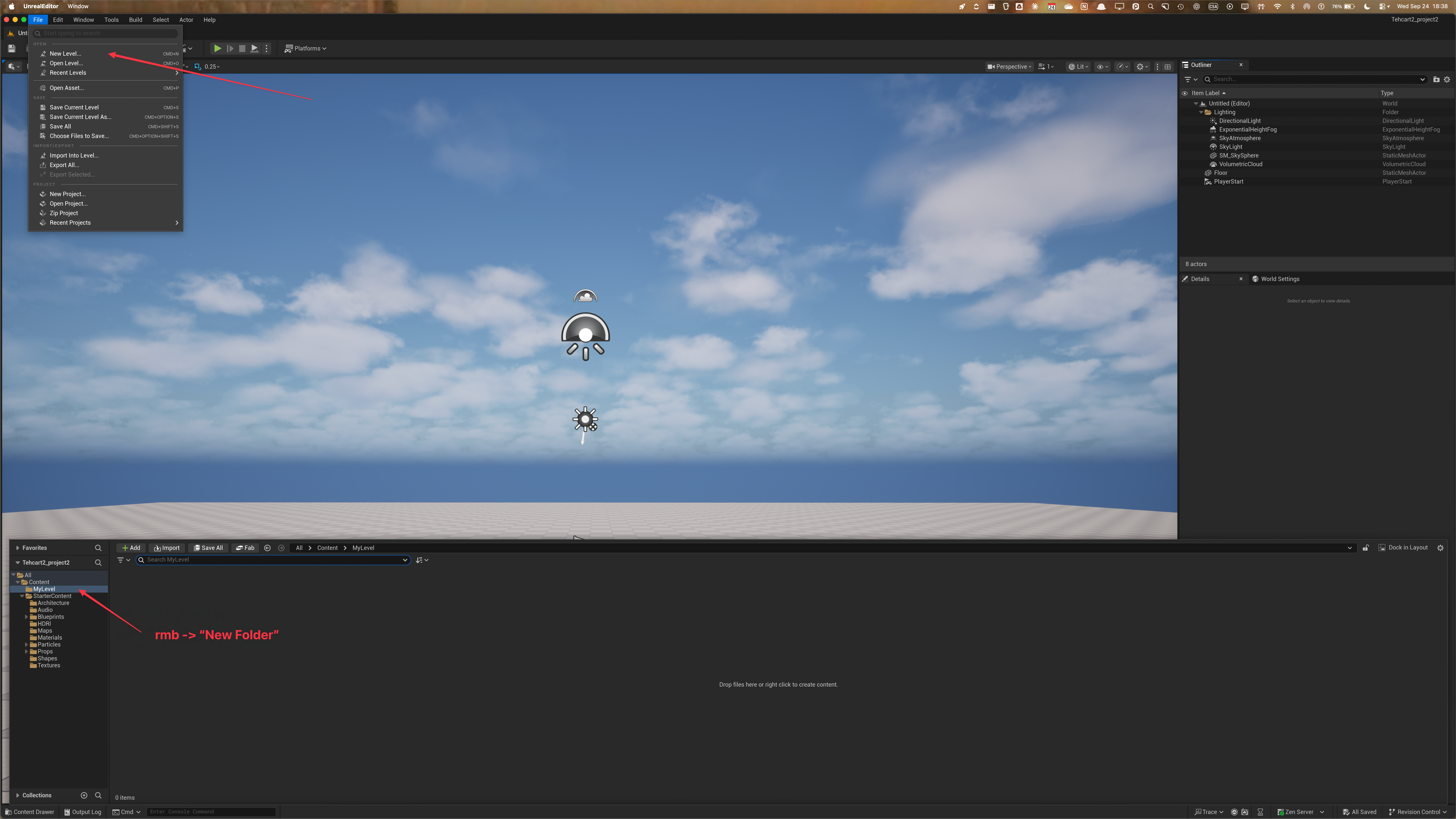The image size is (1456, 819).
Task: Click Dock in Layout button
Action: [1403, 548]
